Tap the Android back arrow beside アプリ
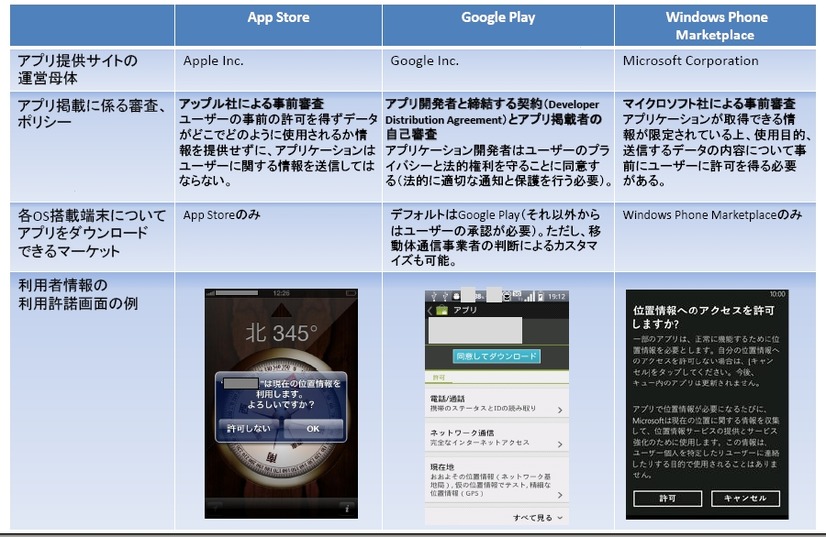The height and width of the screenshot is (537, 826). coord(430,310)
